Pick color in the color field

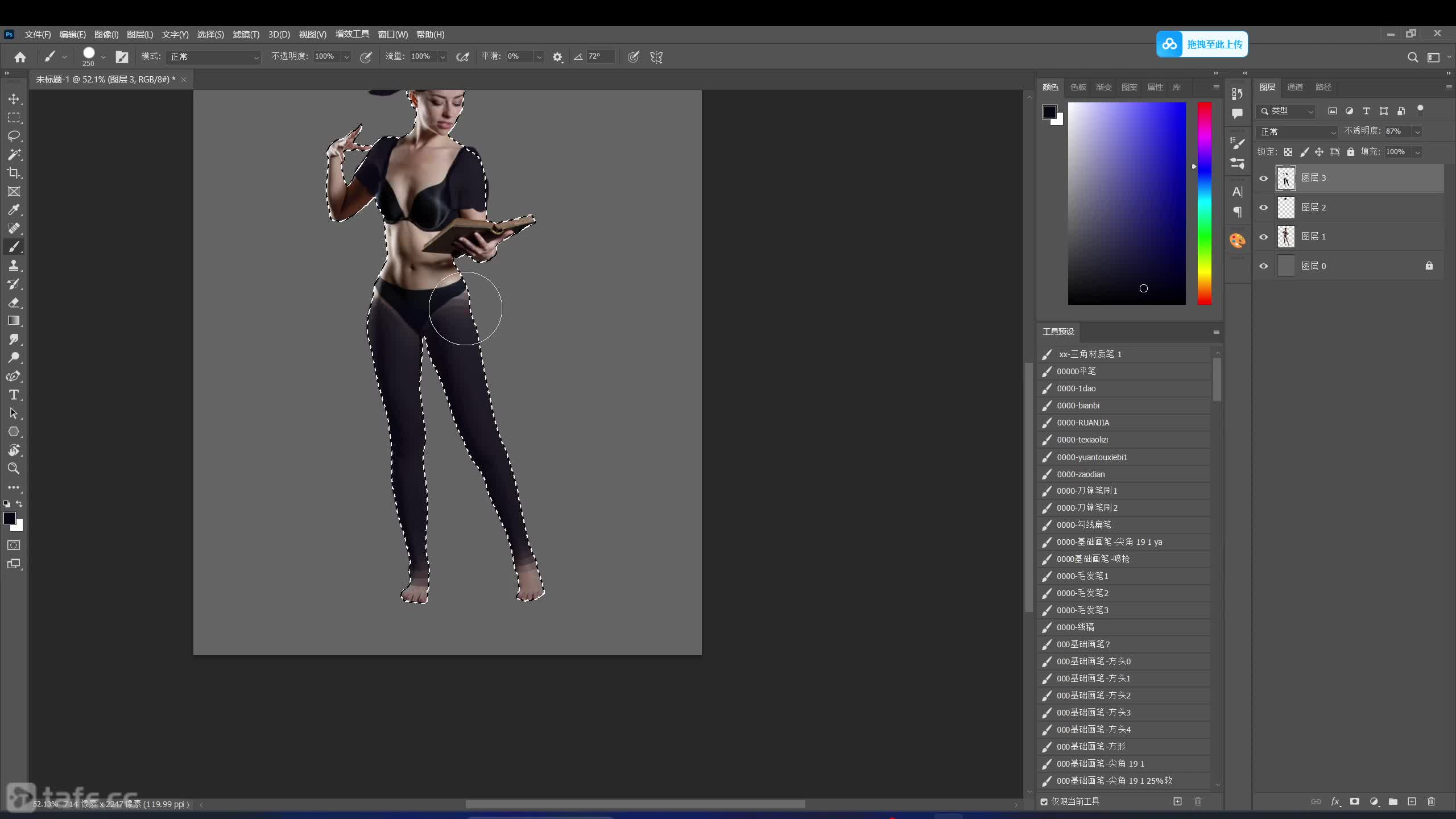coord(1127,204)
